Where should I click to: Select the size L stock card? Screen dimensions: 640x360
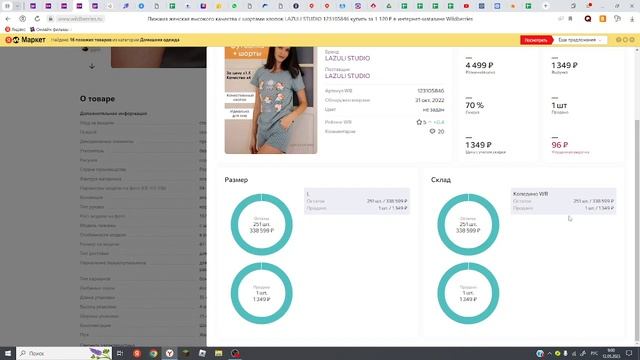tap(357, 201)
